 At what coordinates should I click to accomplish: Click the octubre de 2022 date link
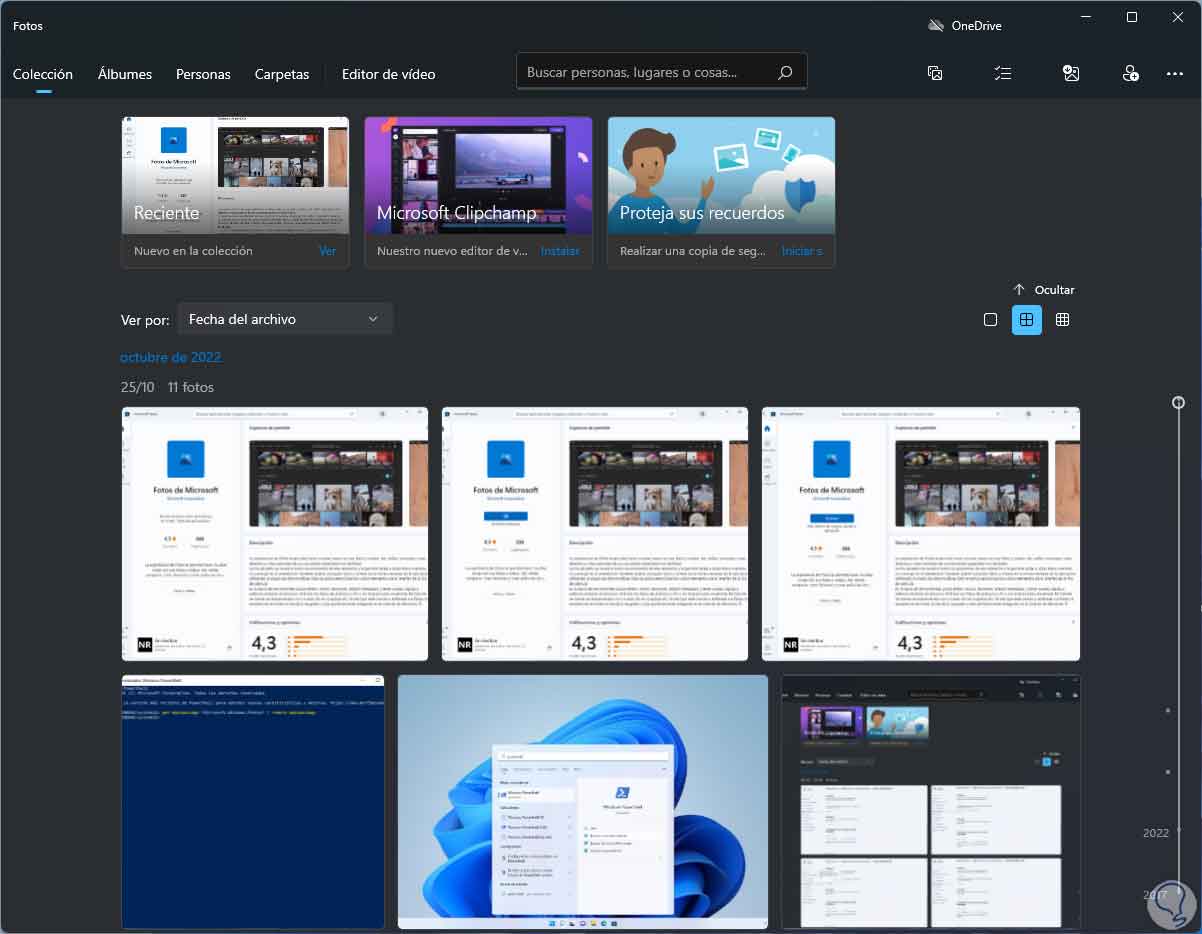(171, 357)
